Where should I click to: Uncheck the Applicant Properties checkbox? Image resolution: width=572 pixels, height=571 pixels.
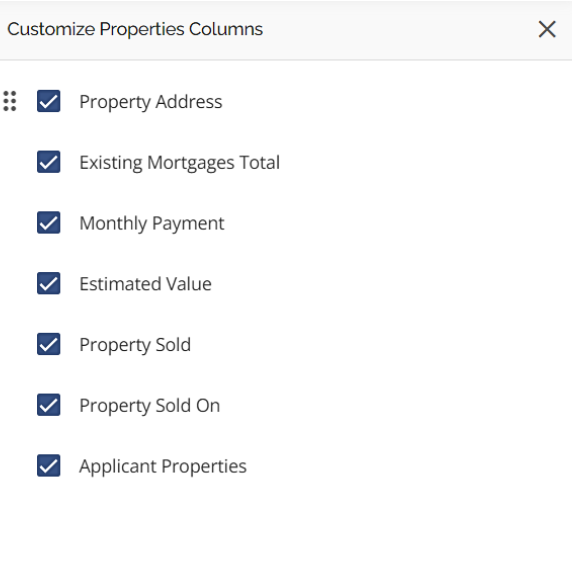[x=49, y=466]
